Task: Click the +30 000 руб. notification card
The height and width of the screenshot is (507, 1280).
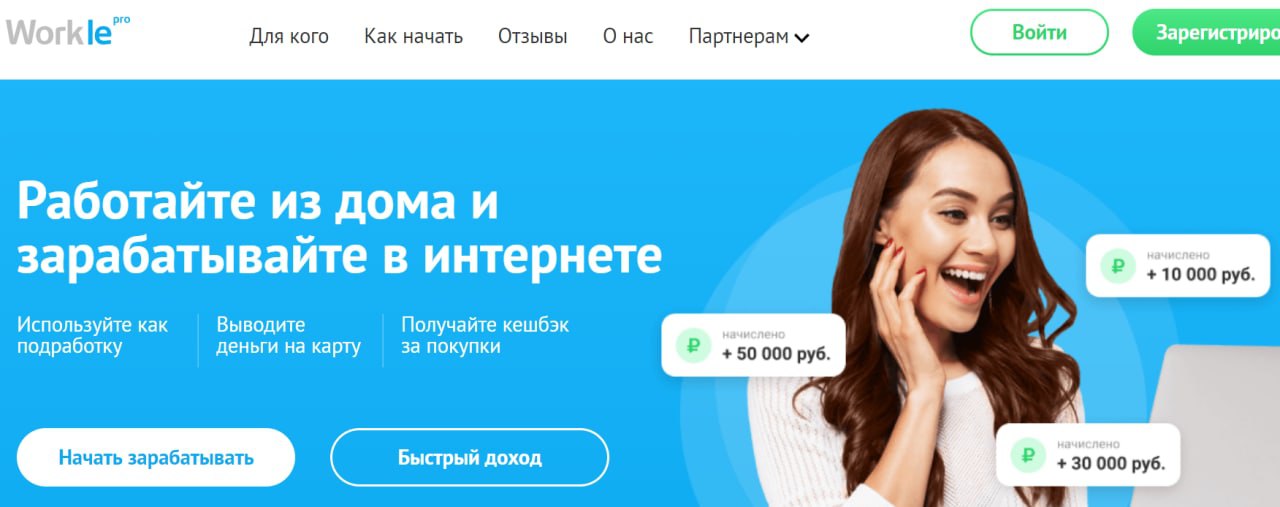Action: [x=1088, y=455]
